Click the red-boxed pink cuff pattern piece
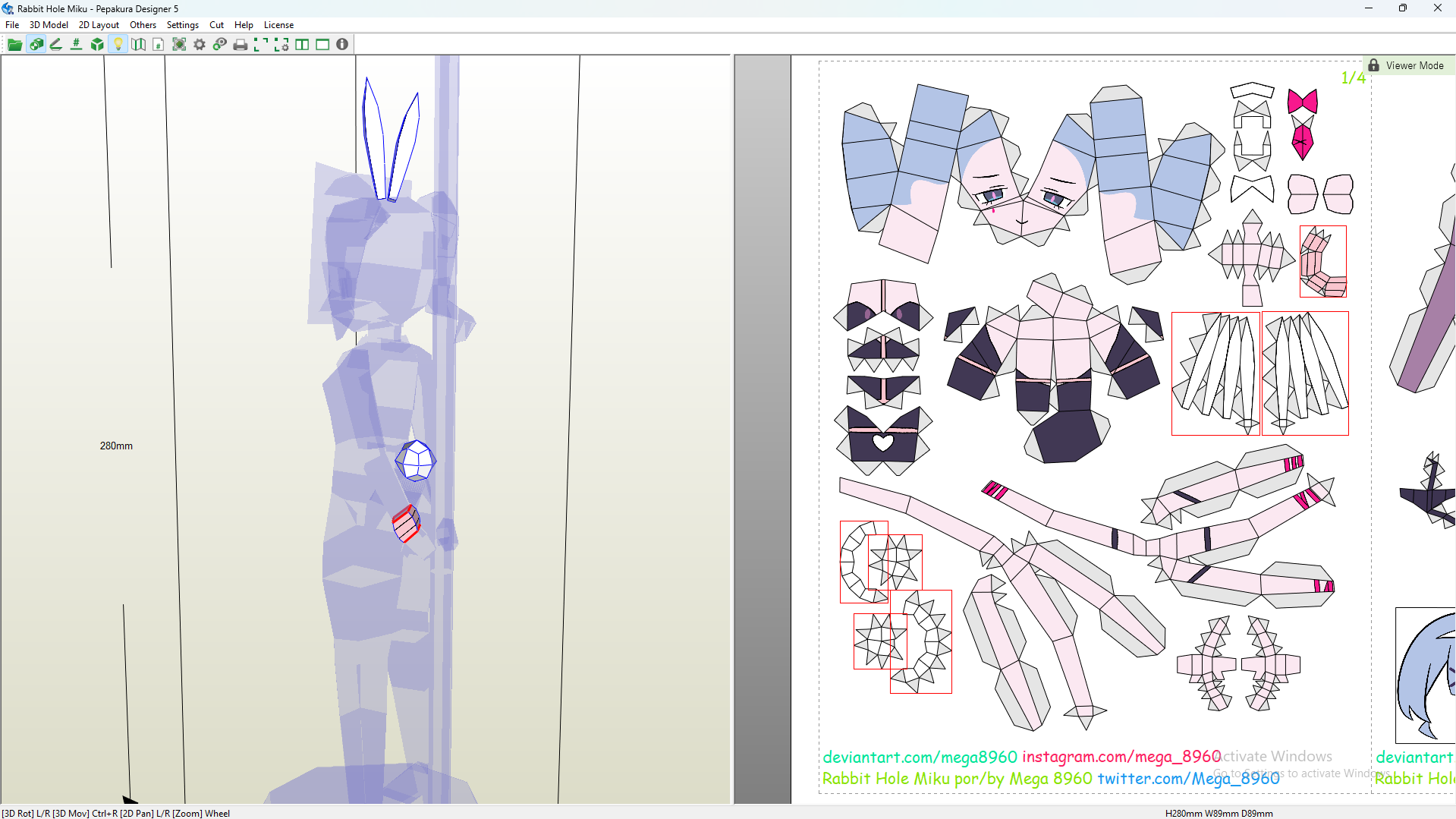Viewport: 1456px width, 819px height. (1322, 262)
